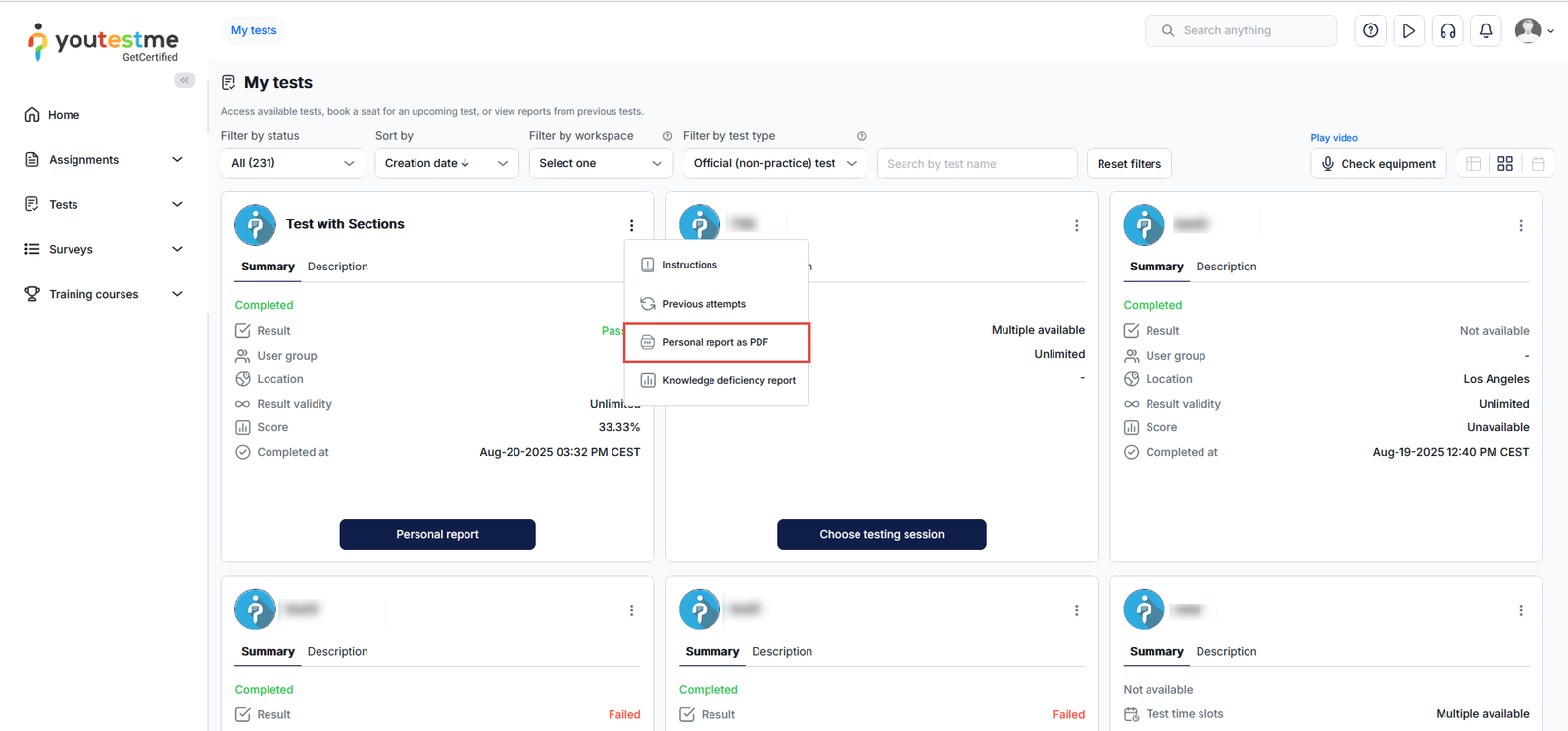This screenshot has width=1568, height=731.
Task: Collapse the sidebar with double-chevron icon
Action: click(x=184, y=80)
